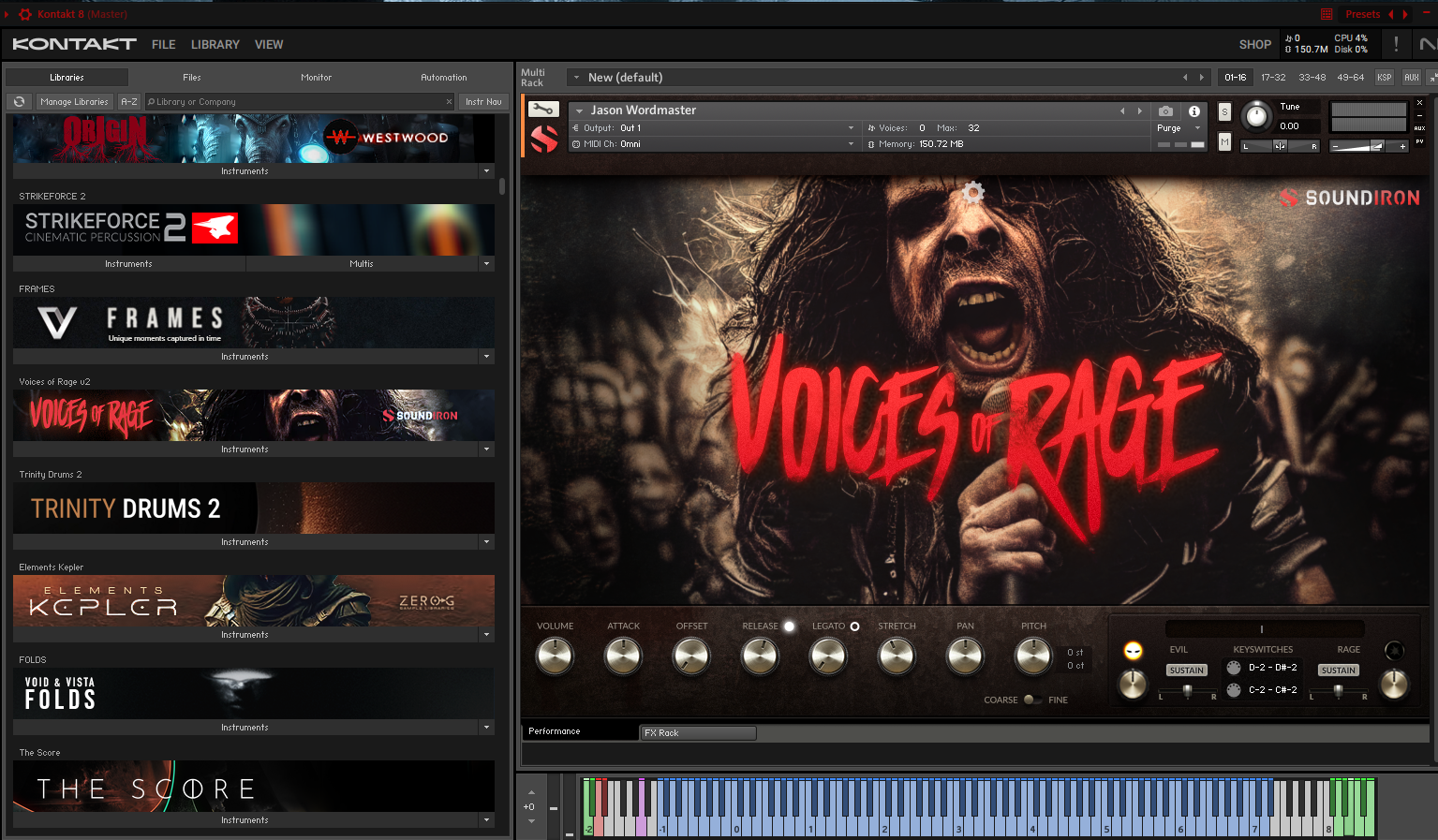Click the gear settings icon on artwork
The image size is (1438, 840).
973,192
